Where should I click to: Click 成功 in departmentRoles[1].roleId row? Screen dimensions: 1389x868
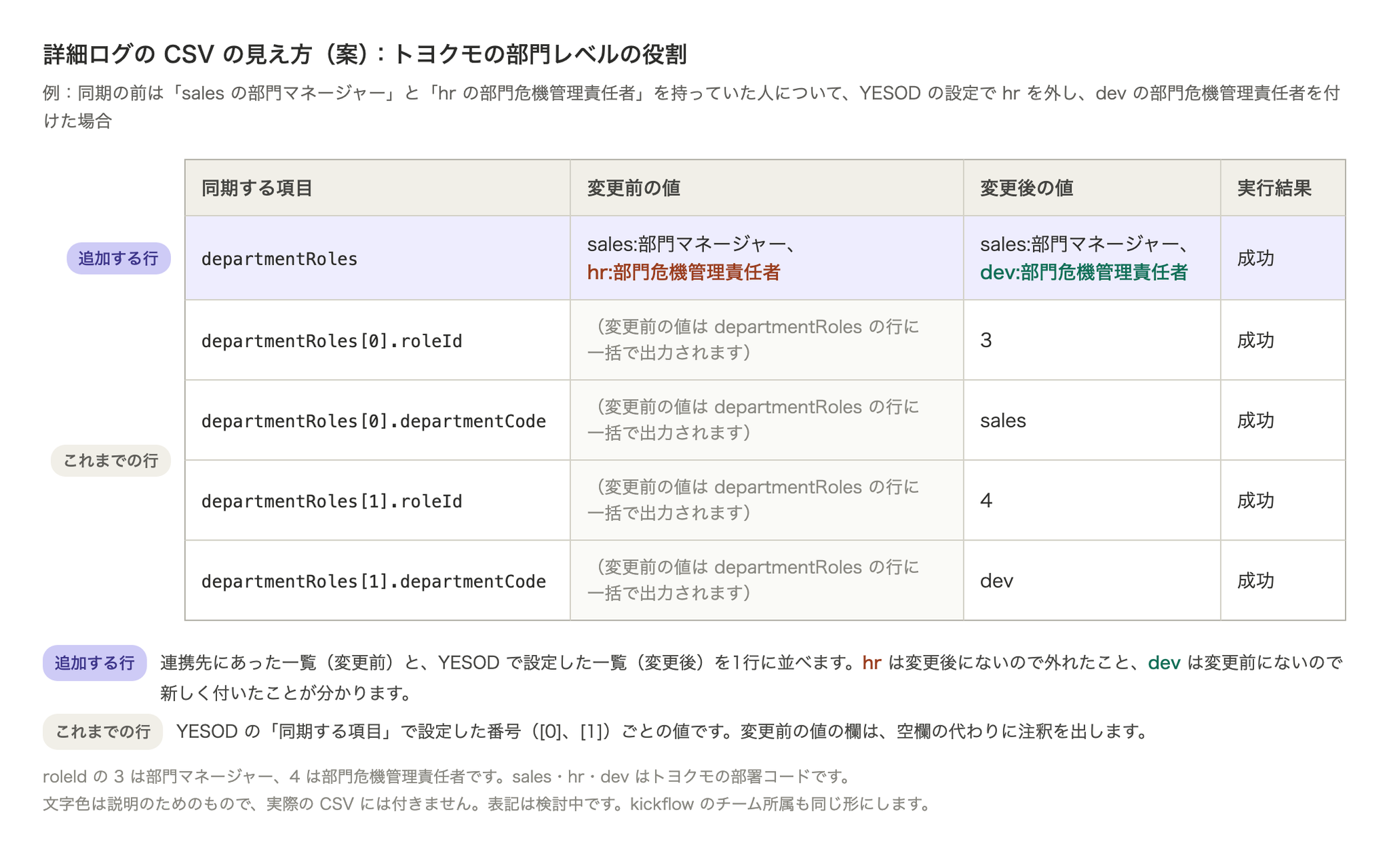pyautogui.click(x=1255, y=500)
